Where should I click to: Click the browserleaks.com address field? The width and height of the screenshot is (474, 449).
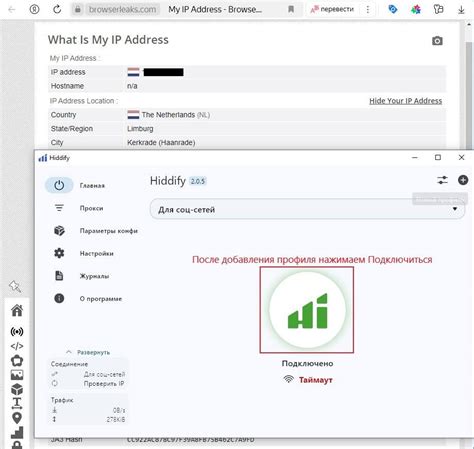point(122,9)
